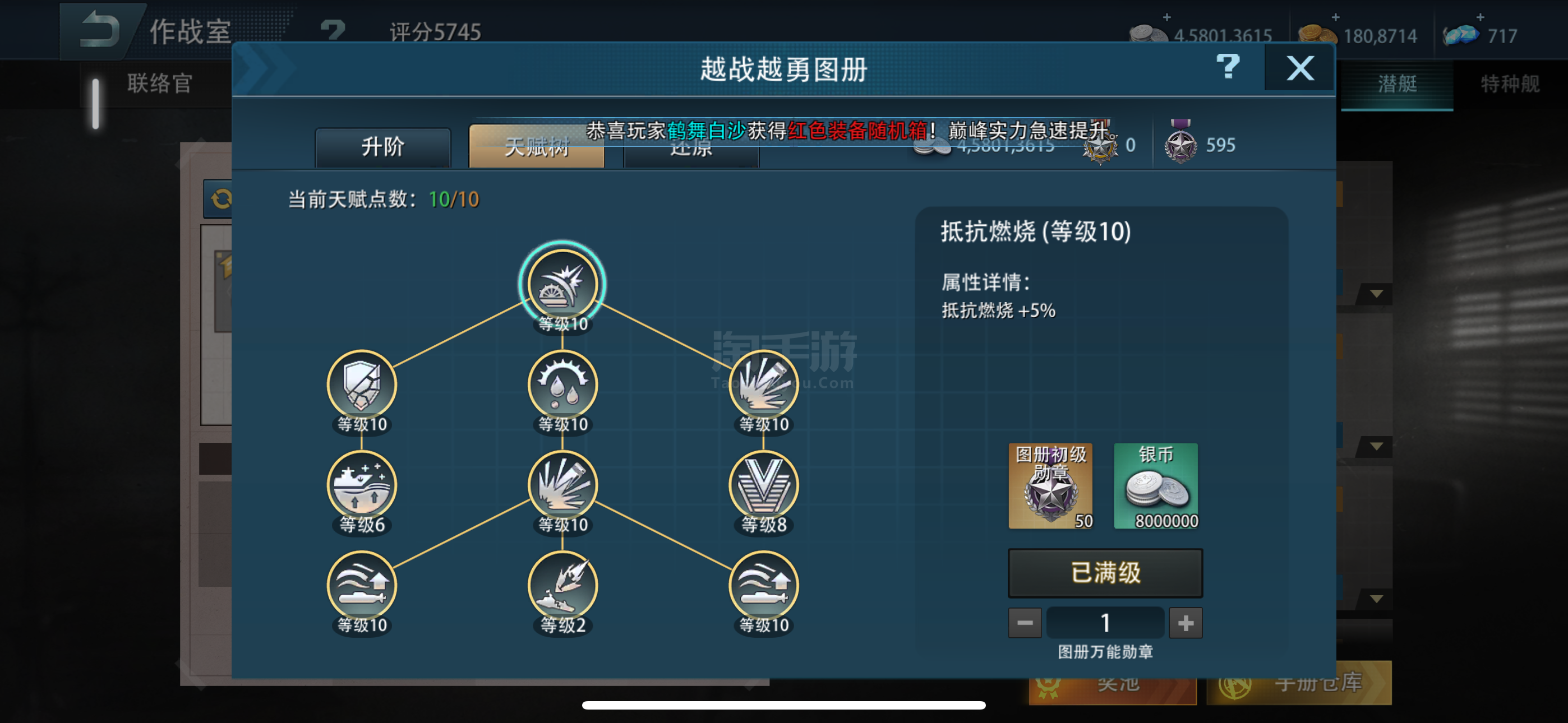
Task: Switch to the 升阶 tab
Action: coord(382,147)
